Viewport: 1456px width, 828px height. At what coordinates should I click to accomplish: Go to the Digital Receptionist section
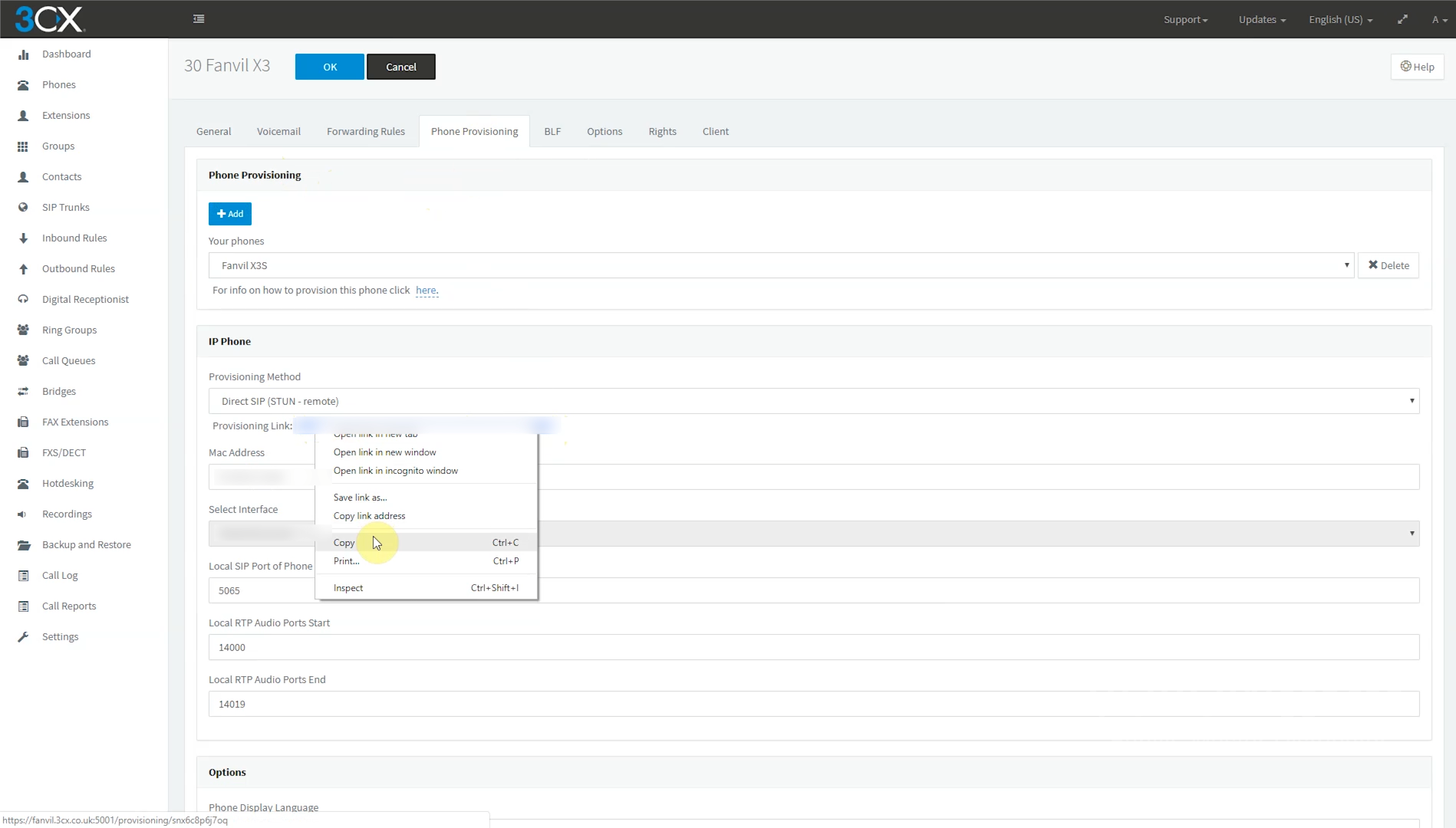pyautogui.click(x=84, y=299)
